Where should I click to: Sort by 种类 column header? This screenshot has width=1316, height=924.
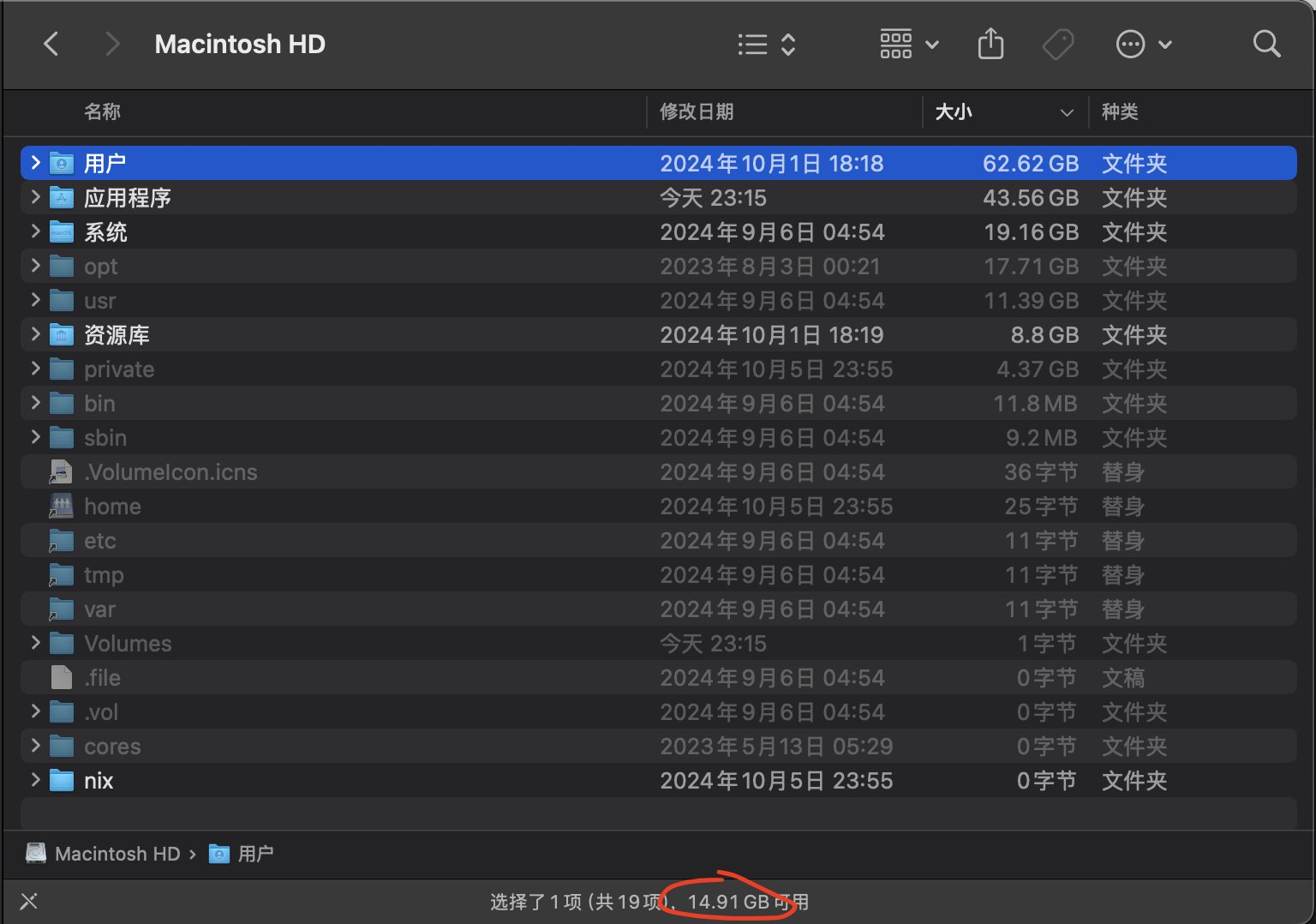[1120, 111]
